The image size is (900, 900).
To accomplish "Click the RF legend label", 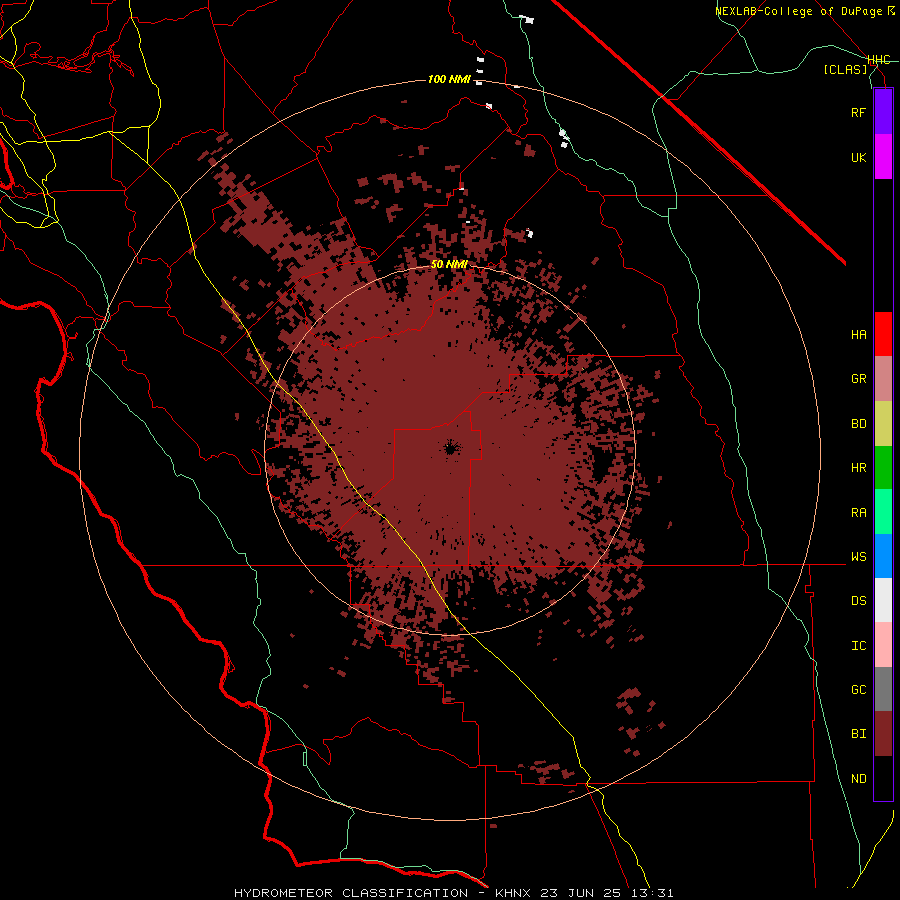I will pyautogui.click(x=858, y=112).
